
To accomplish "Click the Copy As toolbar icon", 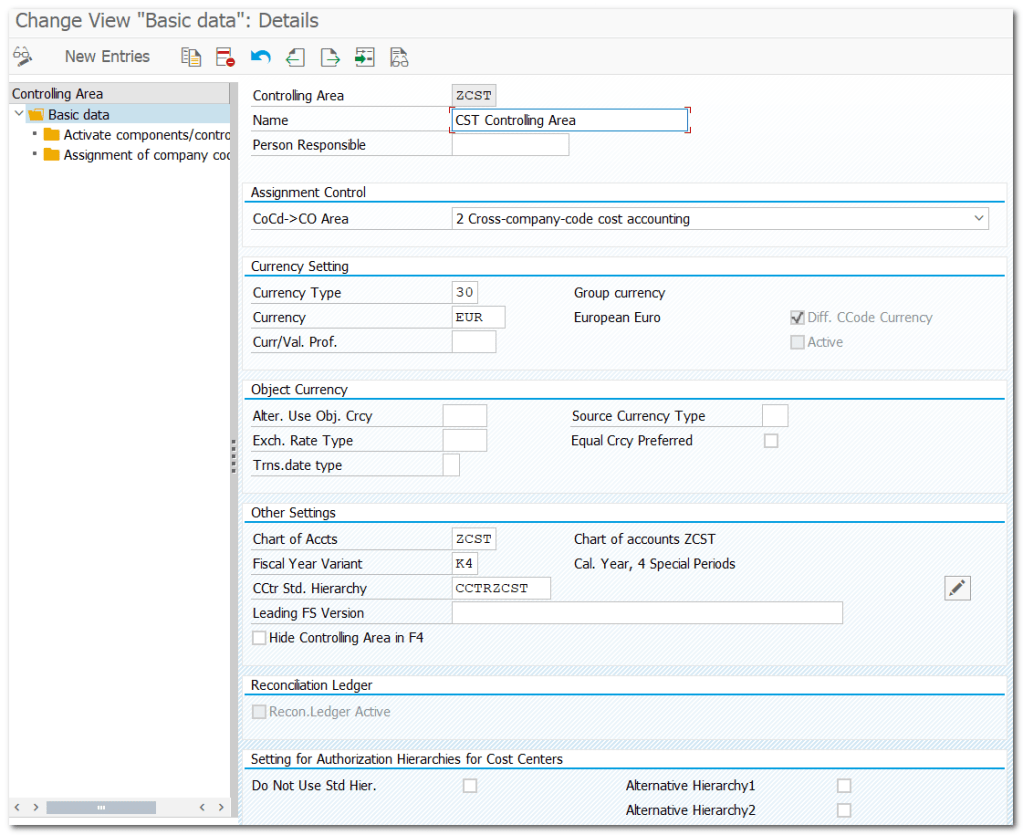I will [190, 57].
